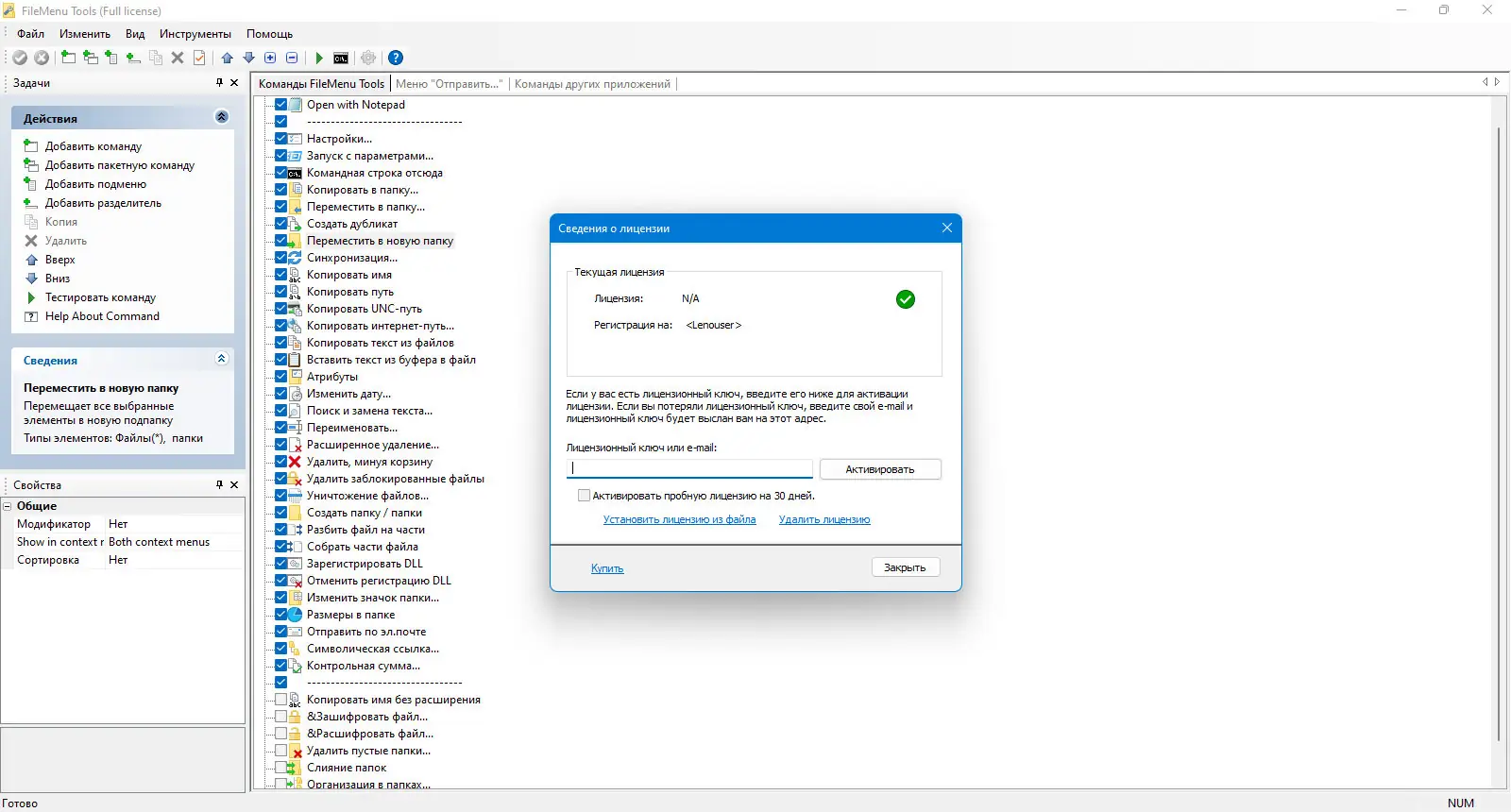Click the command list vertical scrollbar
1511x812 pixels.
1499,434
